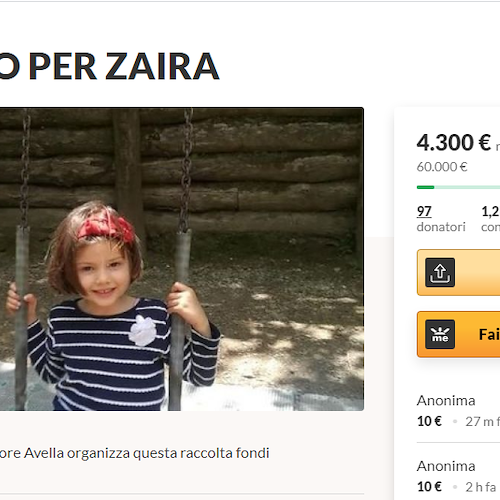The width and height of the screenshot is (500, 500).
Task: Click the fundraising progress bar
Action: tap(458, 187)
